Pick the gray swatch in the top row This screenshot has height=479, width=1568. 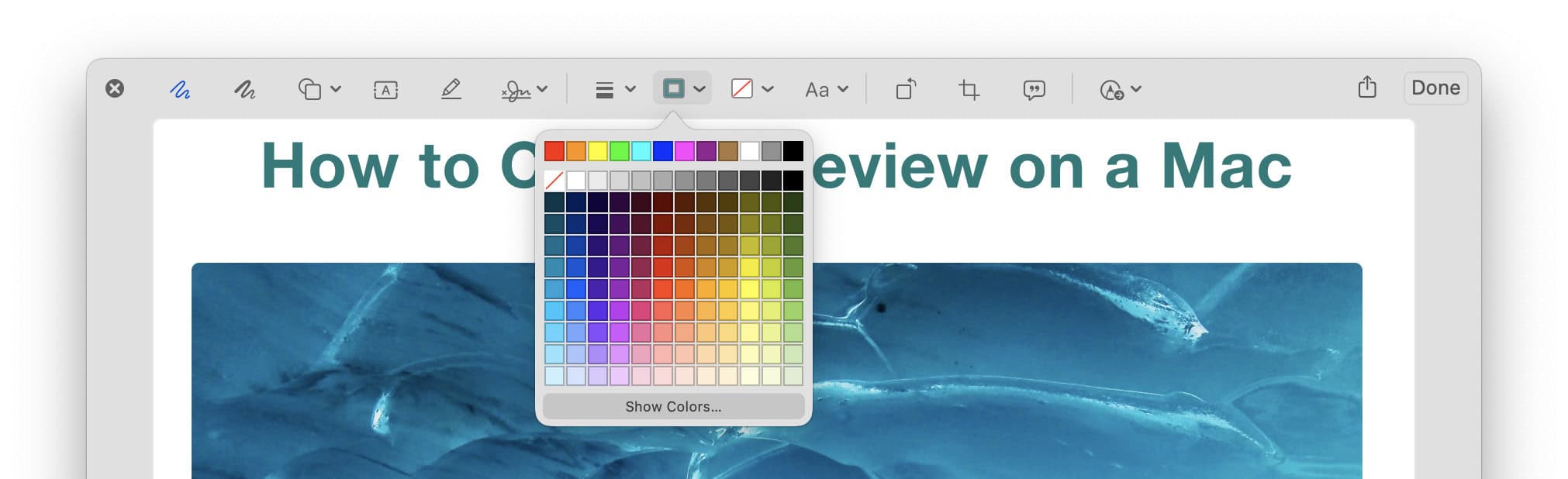772,150
